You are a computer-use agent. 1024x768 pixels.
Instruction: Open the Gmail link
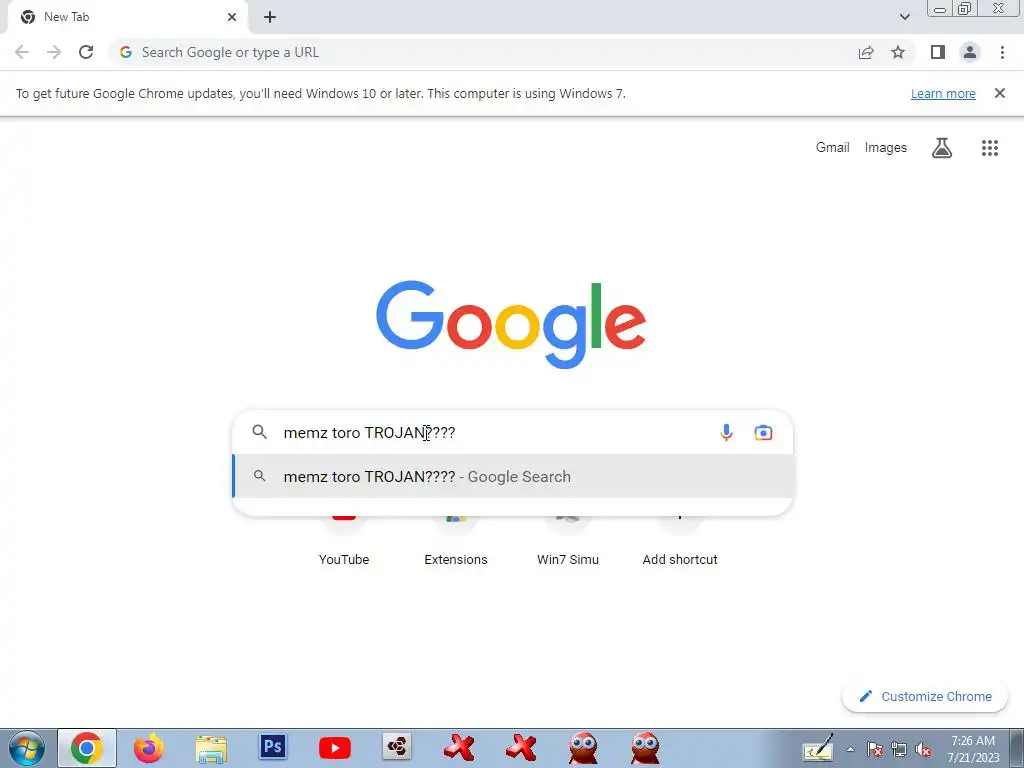point(833,148)
